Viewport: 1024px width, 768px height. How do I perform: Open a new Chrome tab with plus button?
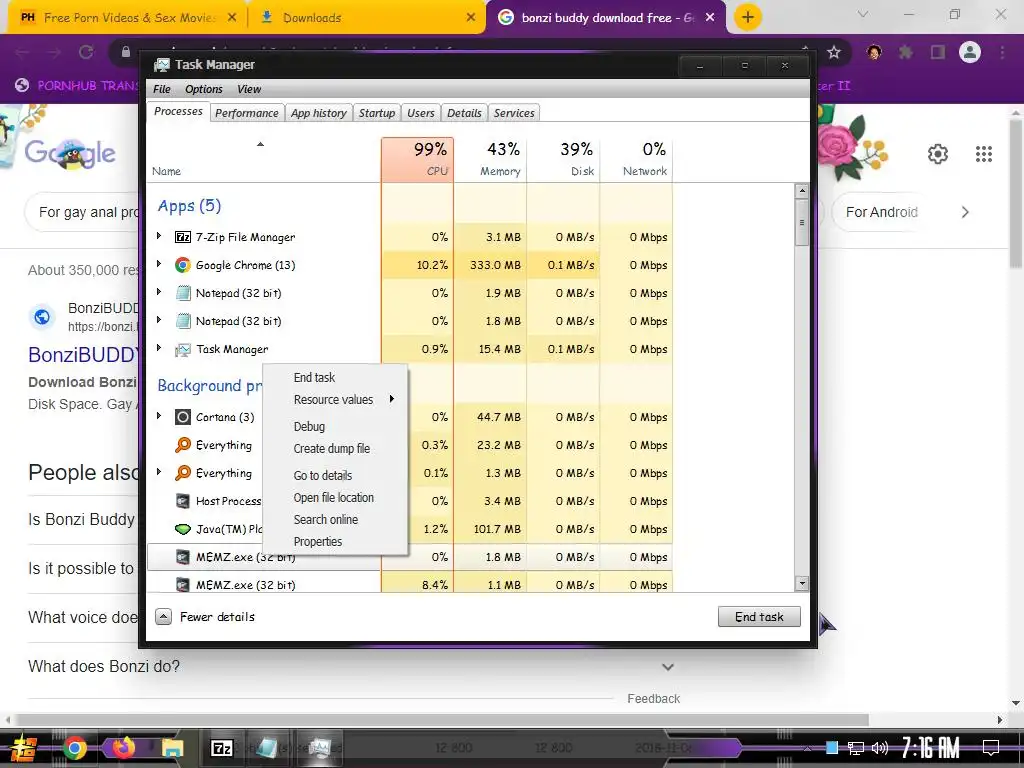coord(748,17)
